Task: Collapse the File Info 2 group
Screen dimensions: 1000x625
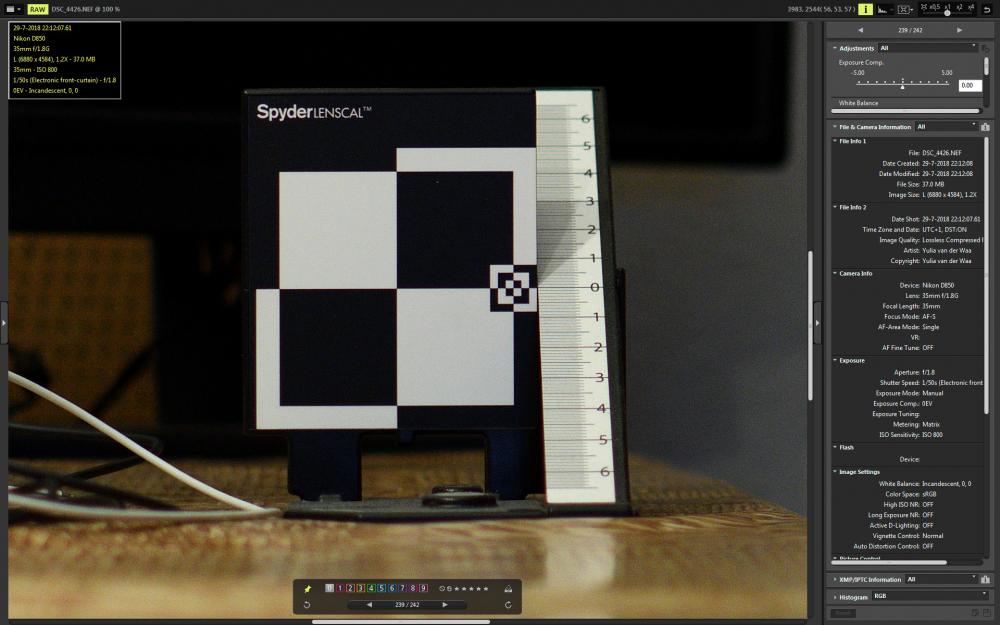Action: point(835,207)
